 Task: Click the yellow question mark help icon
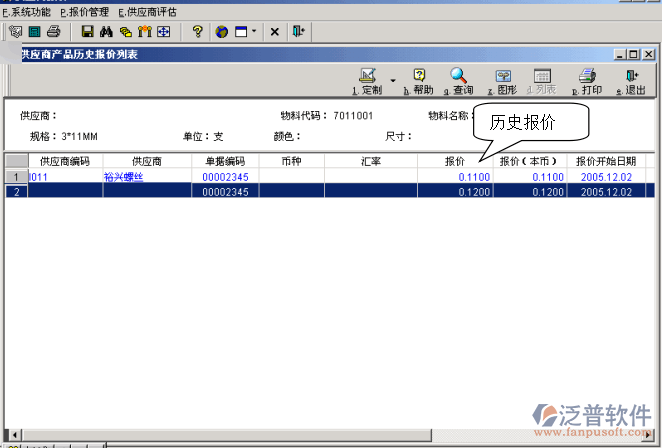pos(198,32)
